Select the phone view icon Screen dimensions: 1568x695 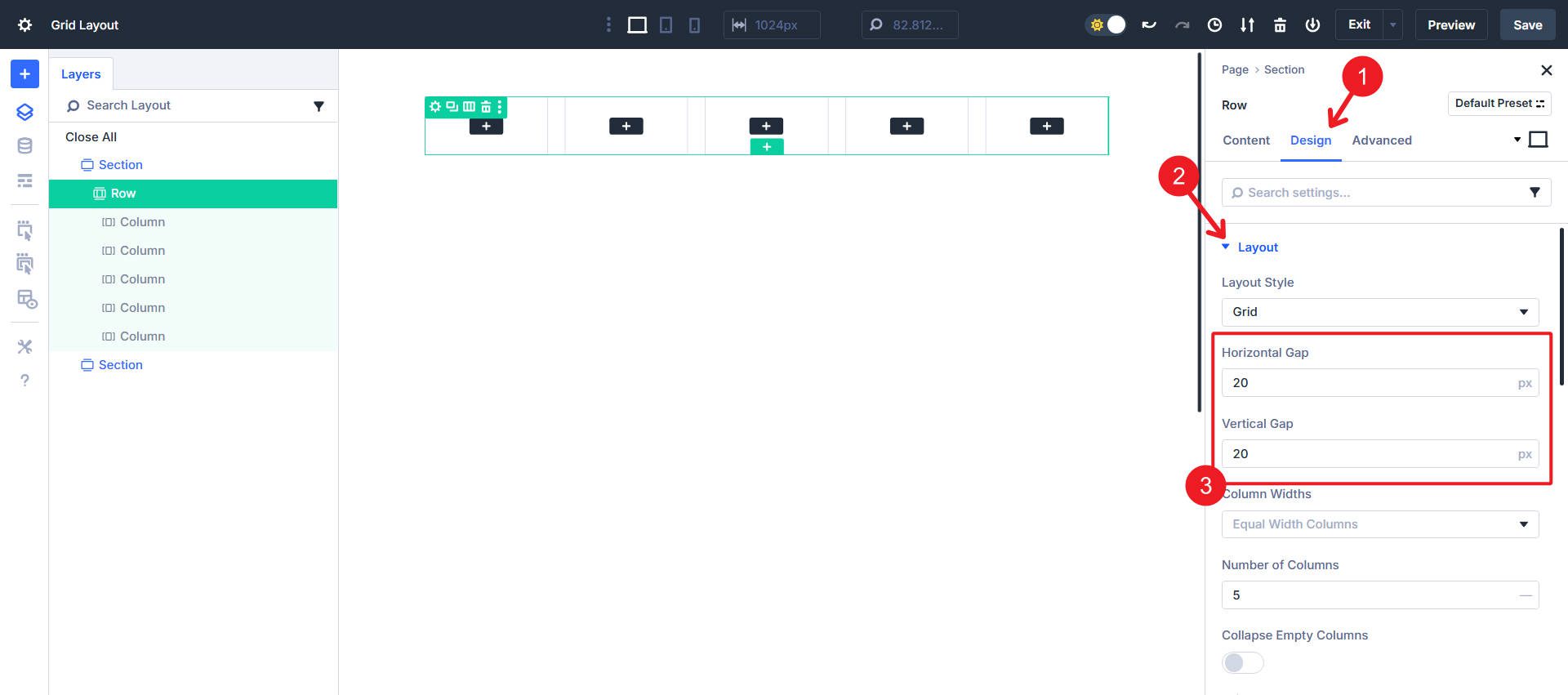[x=694, y=25]
